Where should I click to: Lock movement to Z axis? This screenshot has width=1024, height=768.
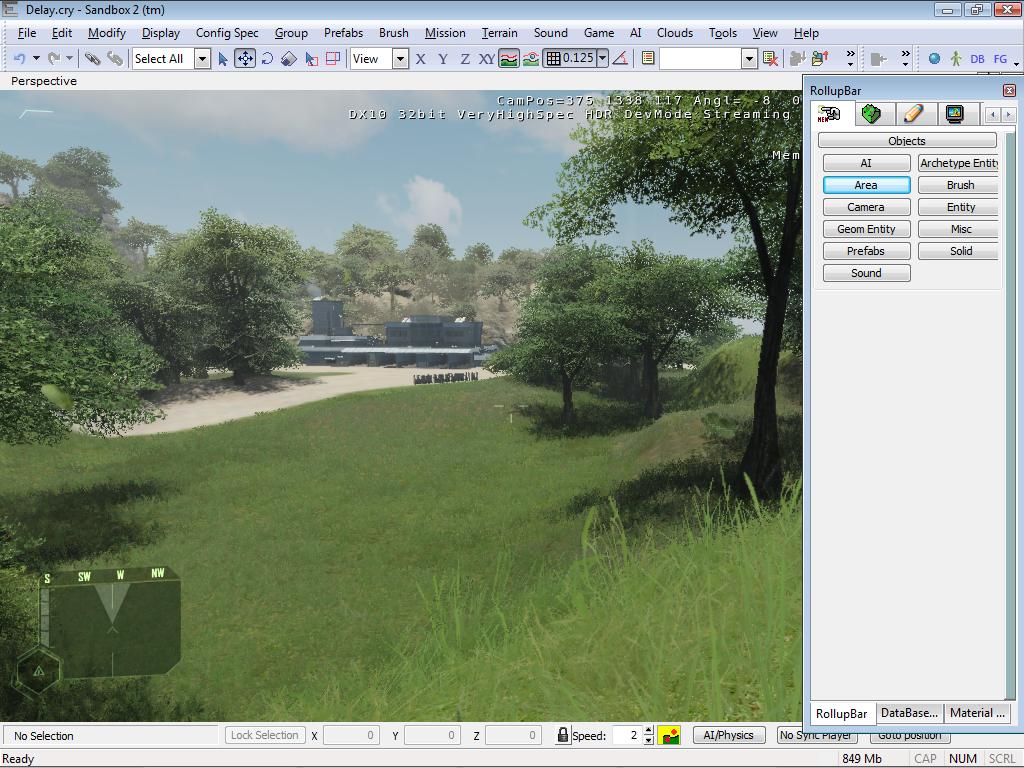(465, 59)
